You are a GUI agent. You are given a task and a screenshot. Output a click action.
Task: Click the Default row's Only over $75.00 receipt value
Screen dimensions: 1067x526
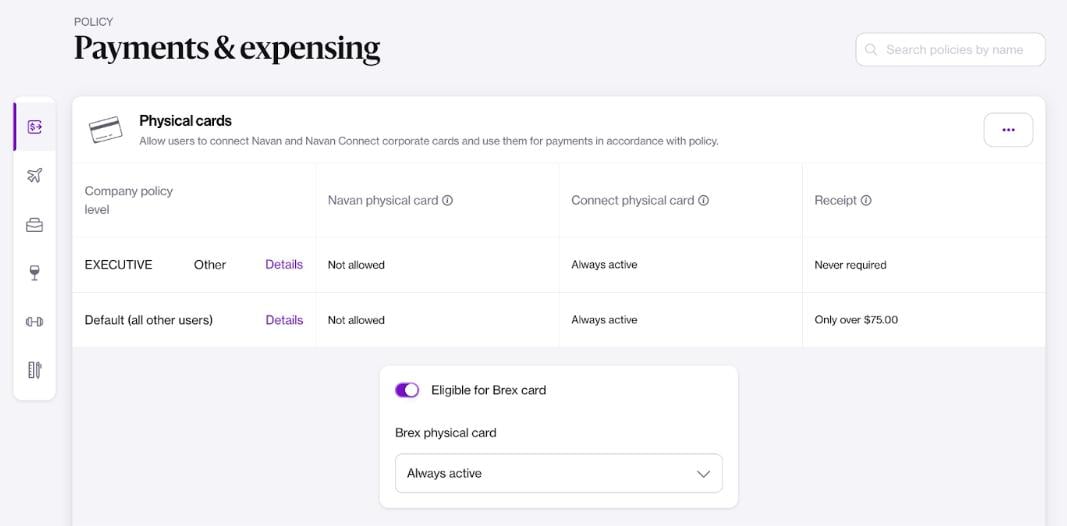[x=856, y=320]
